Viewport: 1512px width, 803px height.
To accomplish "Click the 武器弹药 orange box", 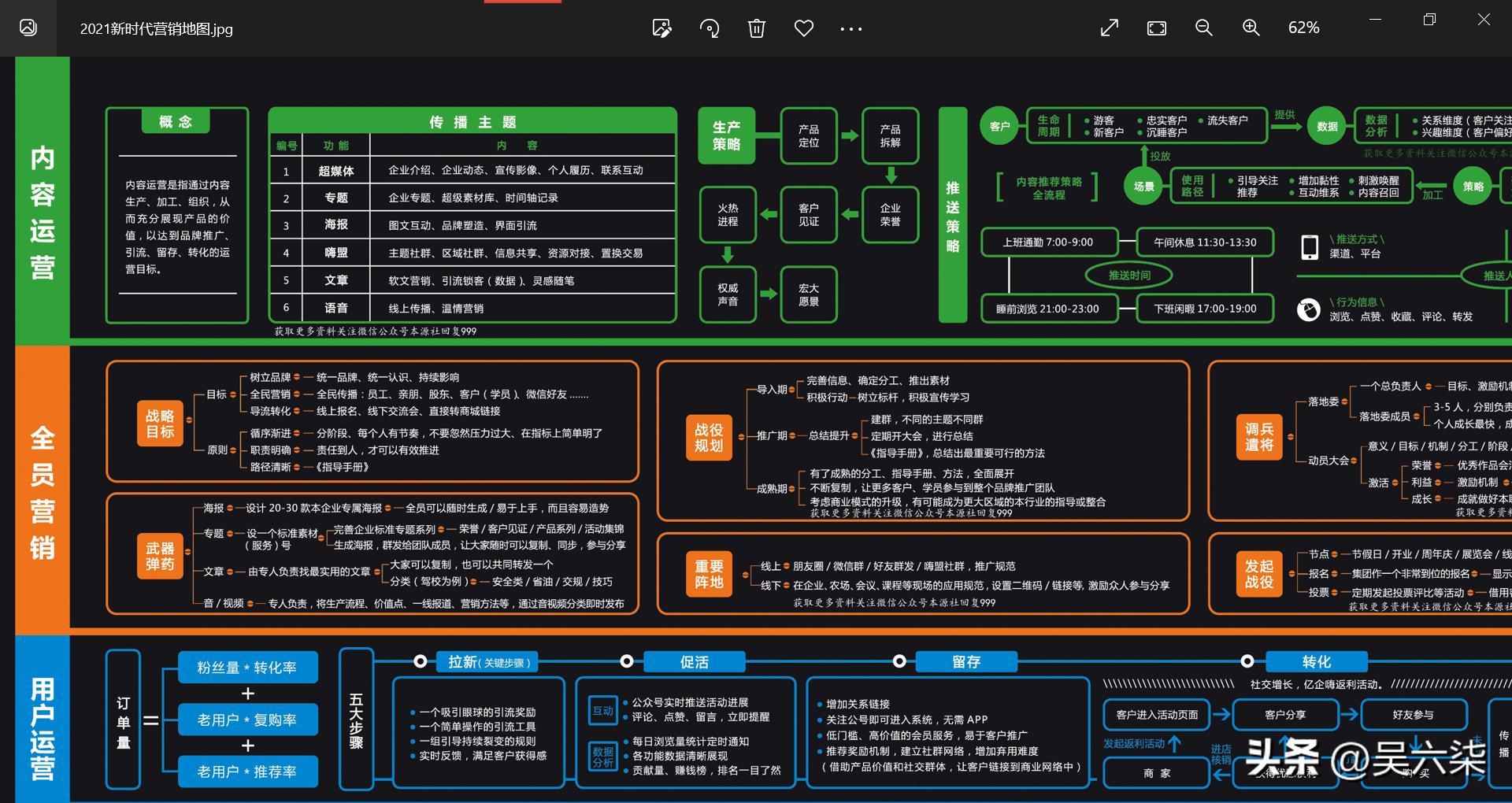I will click(x=160, y=556).
